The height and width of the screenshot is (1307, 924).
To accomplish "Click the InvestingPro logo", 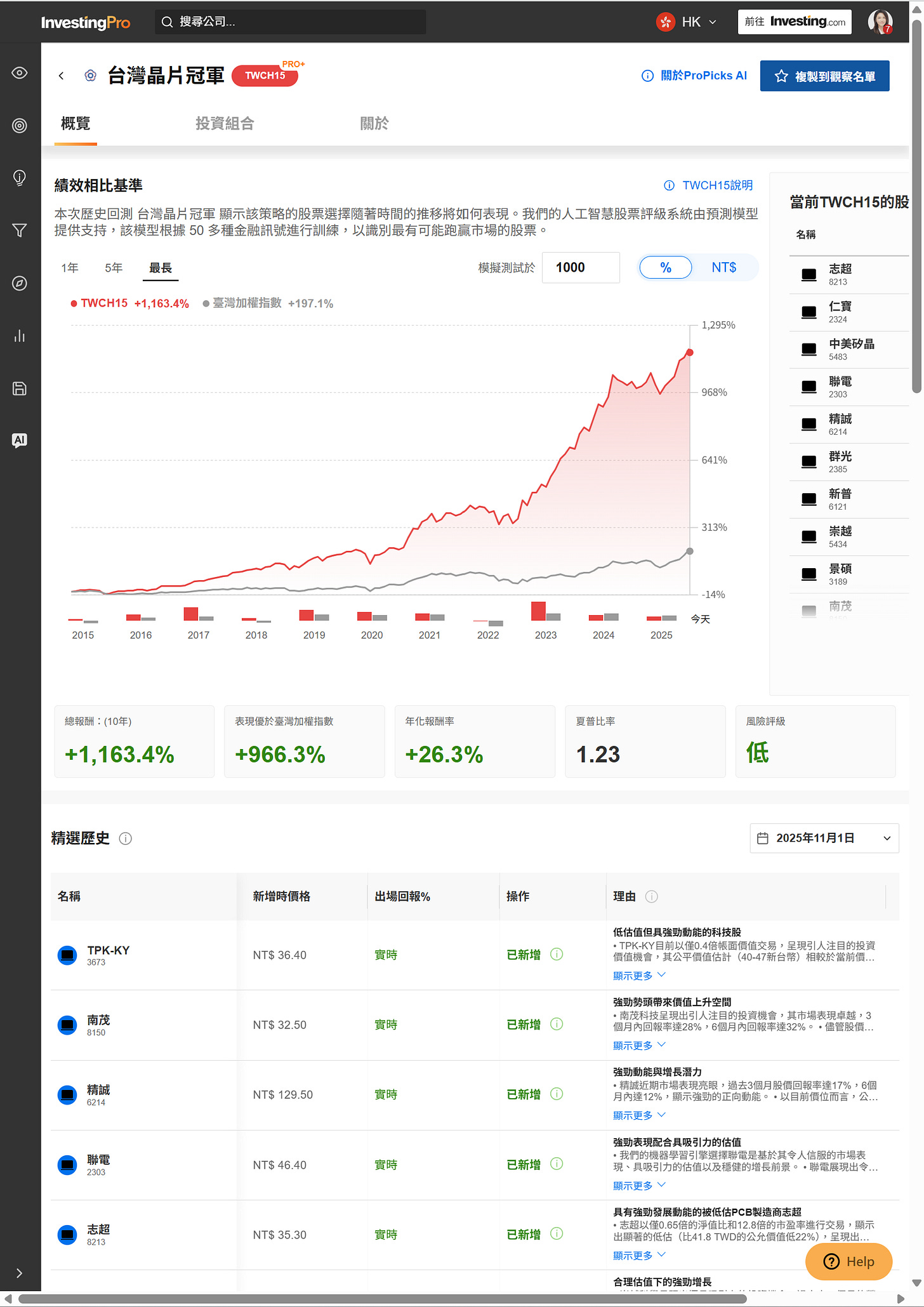I will click(x=86, y=22).
